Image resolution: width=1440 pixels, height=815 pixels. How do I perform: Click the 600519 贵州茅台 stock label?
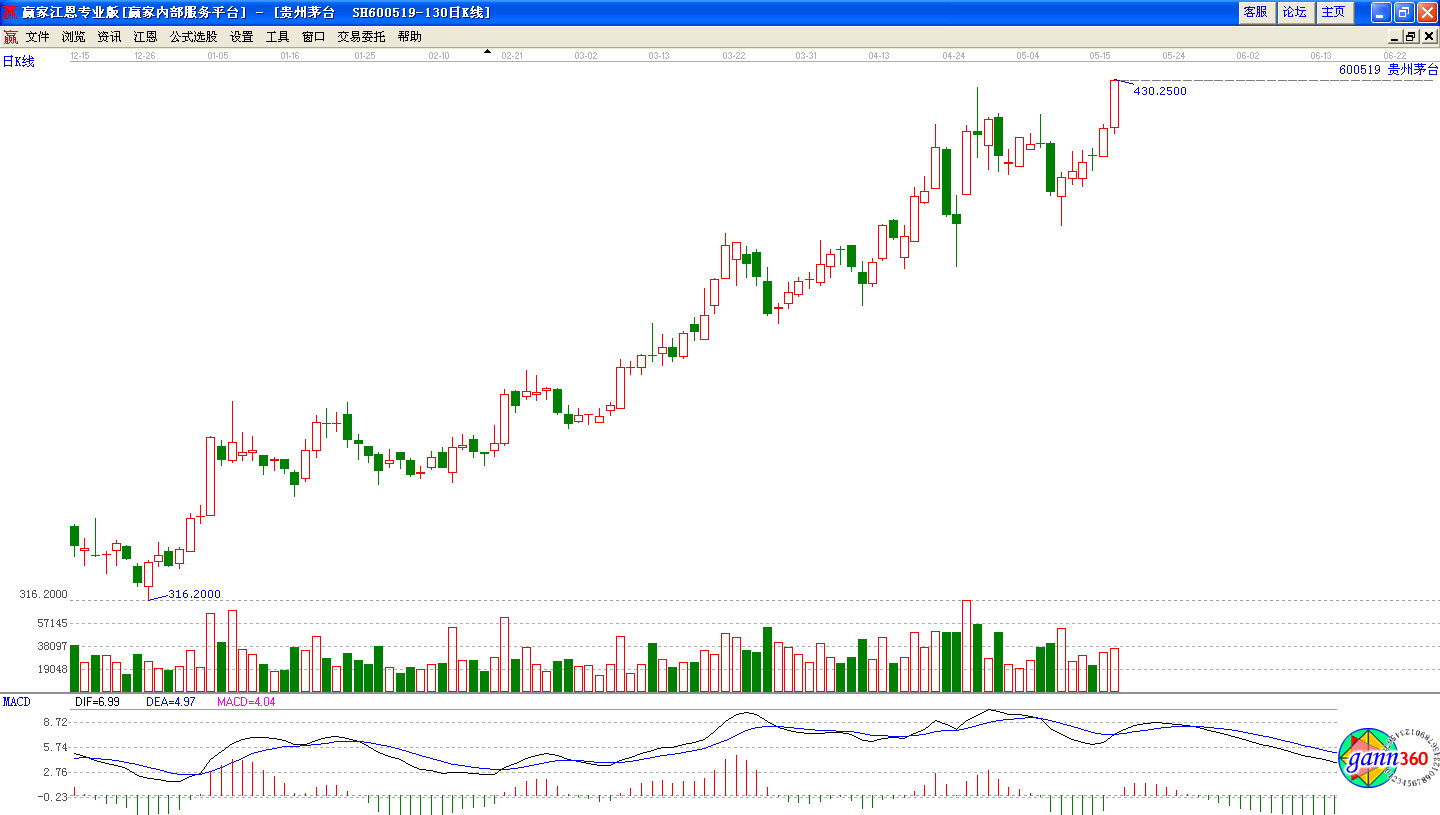(1388, 70)
